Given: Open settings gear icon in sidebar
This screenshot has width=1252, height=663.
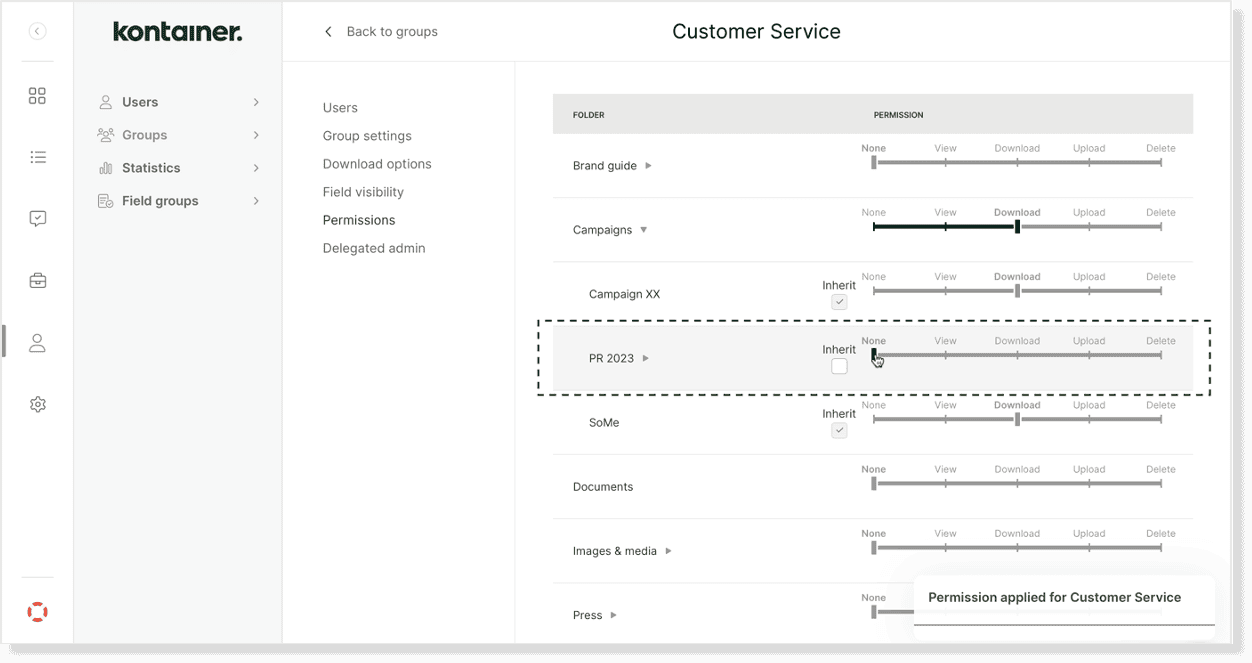Looking at the screenshot, I should [x=37, y=405].
